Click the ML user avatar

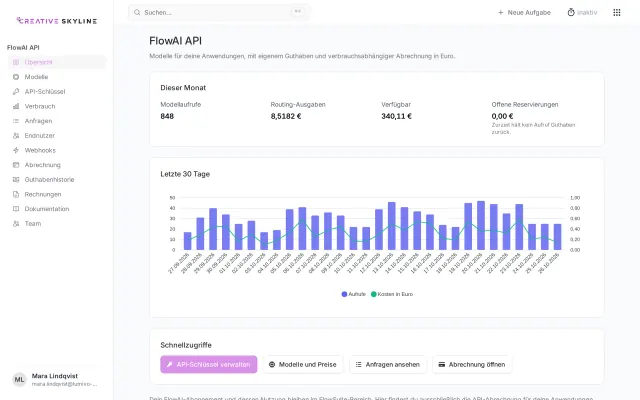[x=19, y=380]
